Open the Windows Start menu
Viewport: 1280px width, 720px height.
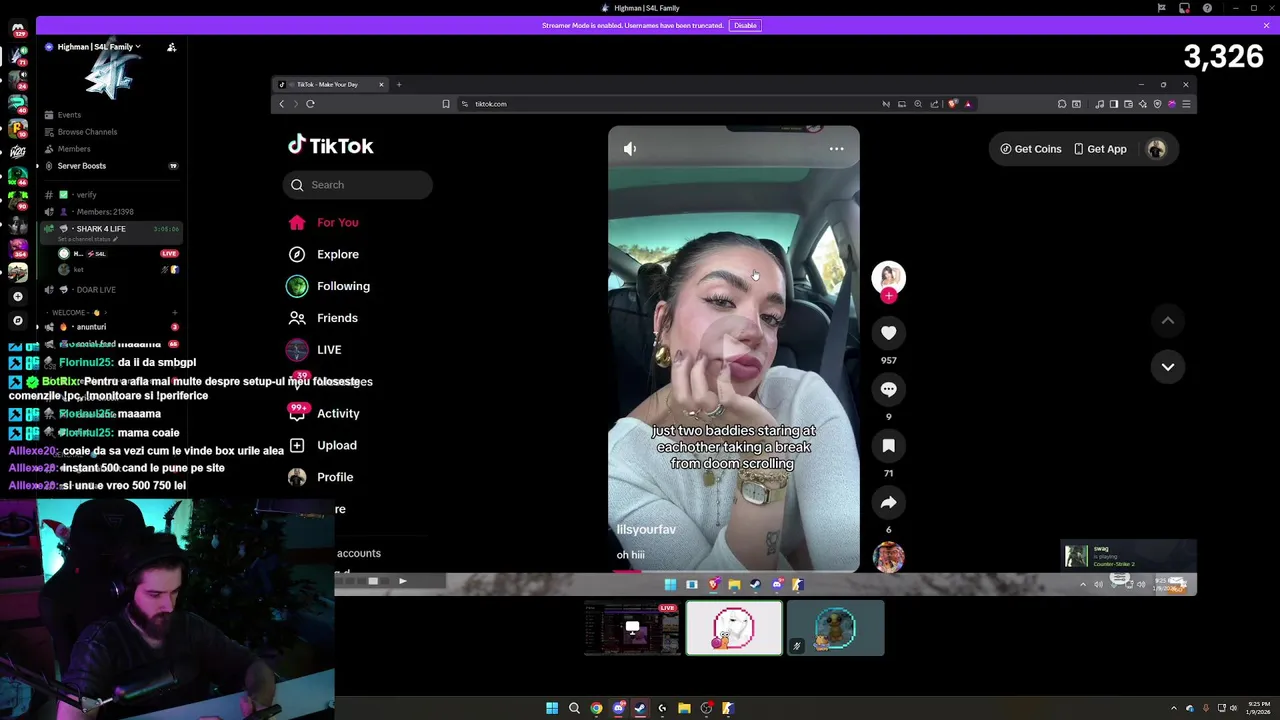click(x=552, y=708)
